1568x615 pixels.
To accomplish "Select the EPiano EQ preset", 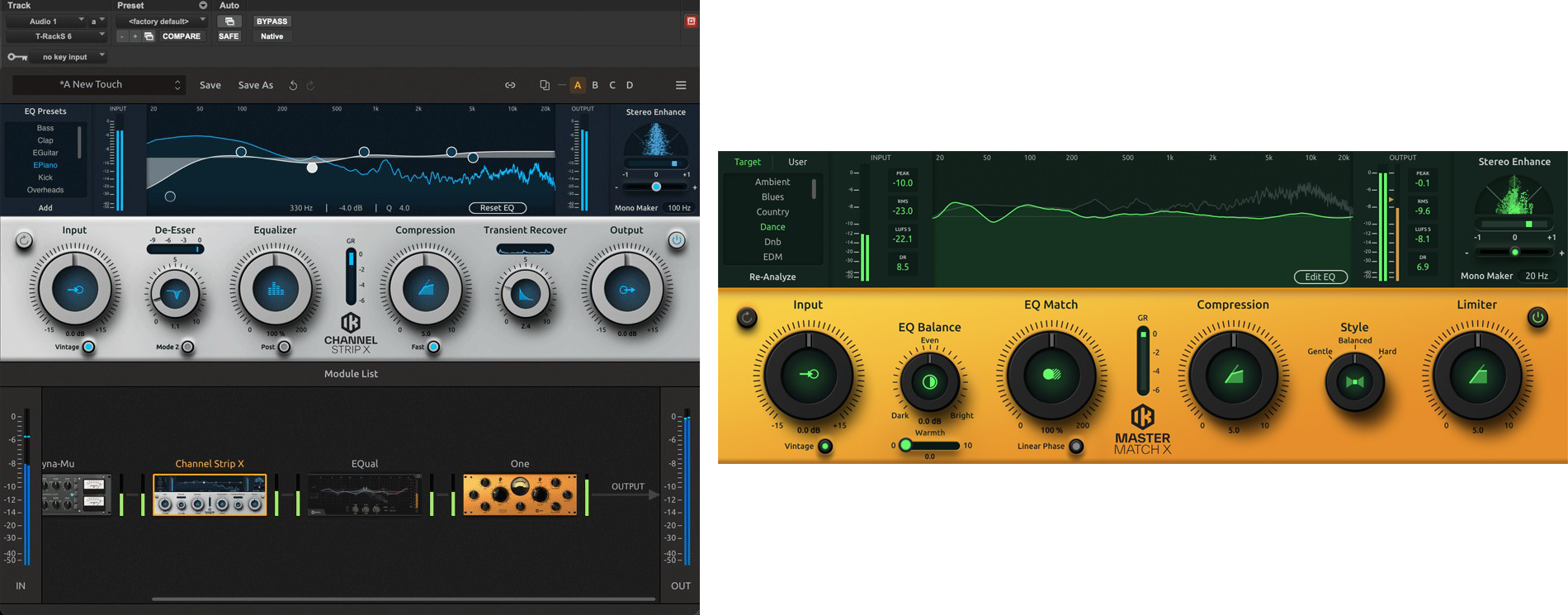I will (x=45, y=165).
